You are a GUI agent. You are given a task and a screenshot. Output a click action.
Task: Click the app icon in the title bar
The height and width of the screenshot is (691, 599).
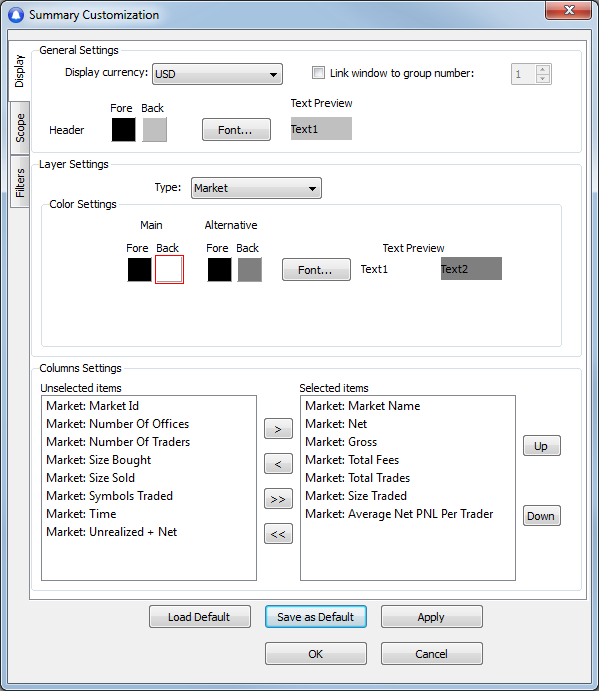point(16,15)
